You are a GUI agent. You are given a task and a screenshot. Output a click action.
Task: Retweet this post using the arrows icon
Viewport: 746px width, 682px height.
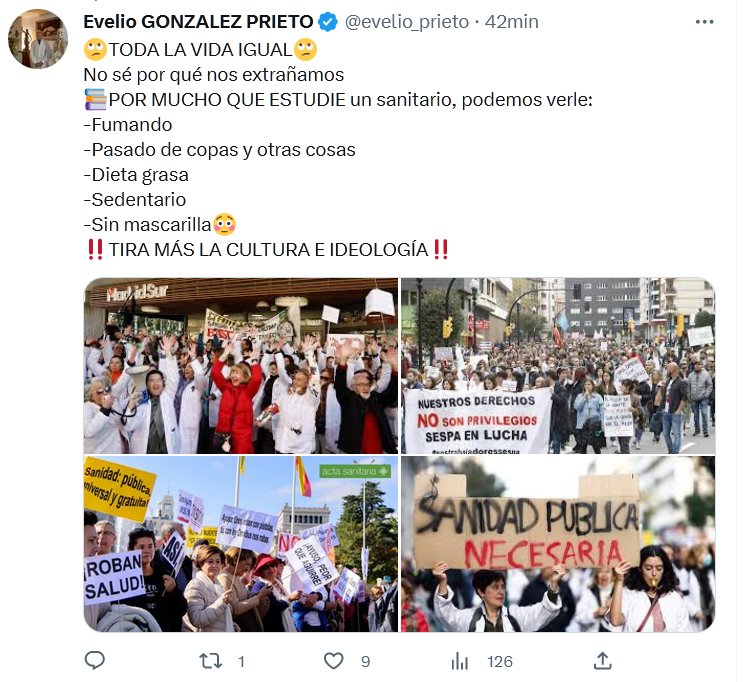(210, 661)
